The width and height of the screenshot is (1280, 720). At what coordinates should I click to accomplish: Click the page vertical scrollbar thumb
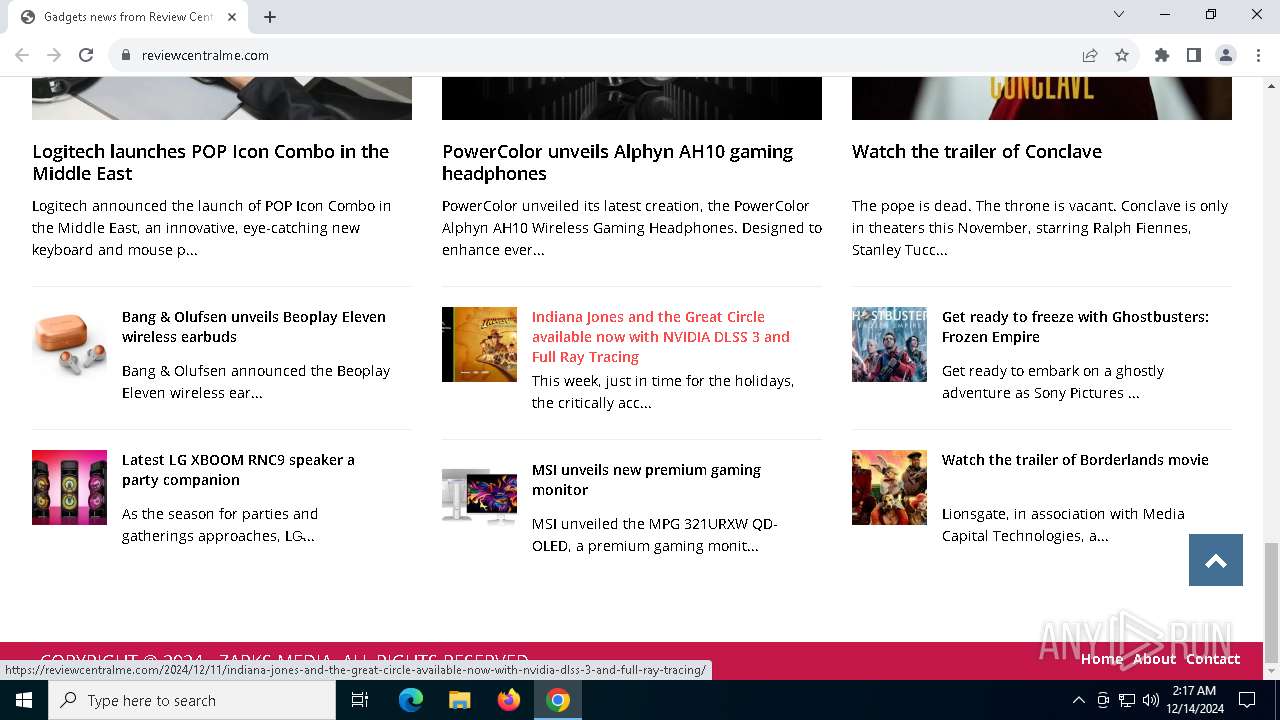click(1271, 602)
